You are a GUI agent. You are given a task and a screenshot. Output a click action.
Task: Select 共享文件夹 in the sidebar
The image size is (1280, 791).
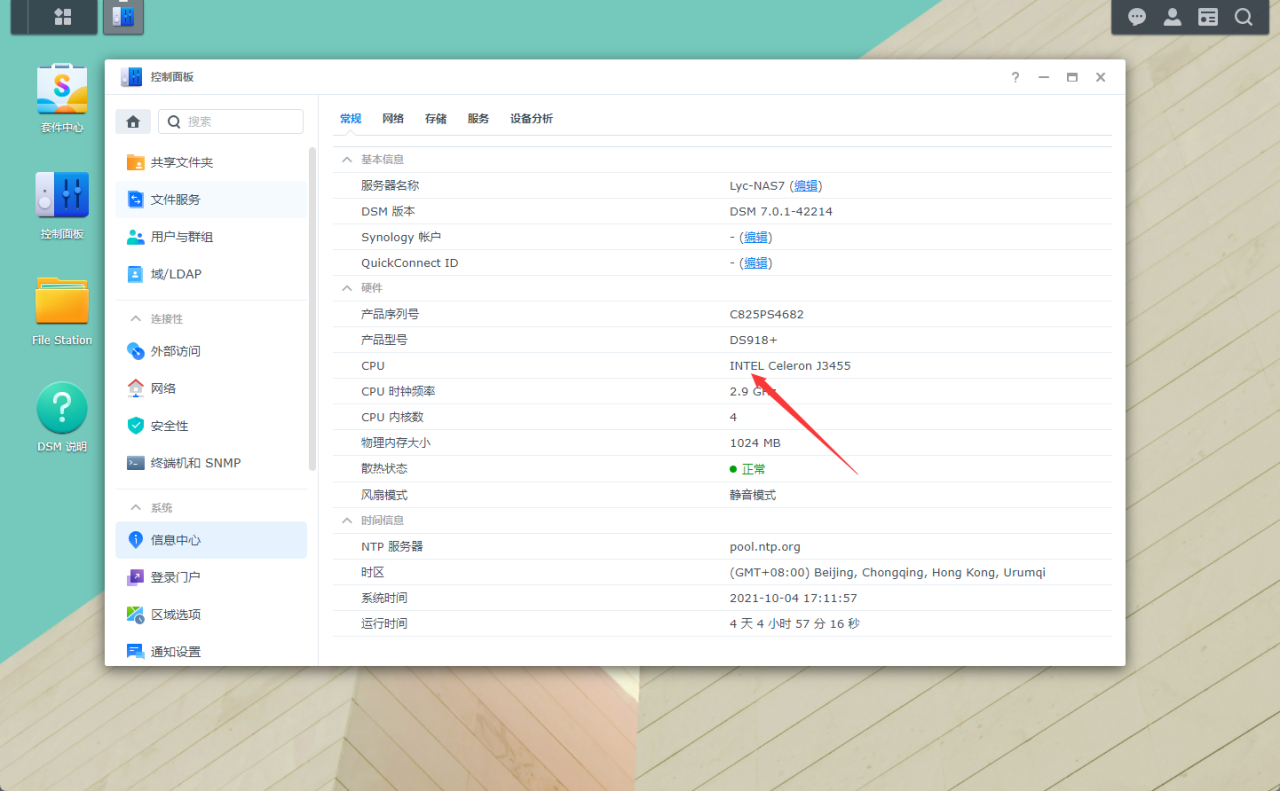pyautogui.click(x=183, y=161)
